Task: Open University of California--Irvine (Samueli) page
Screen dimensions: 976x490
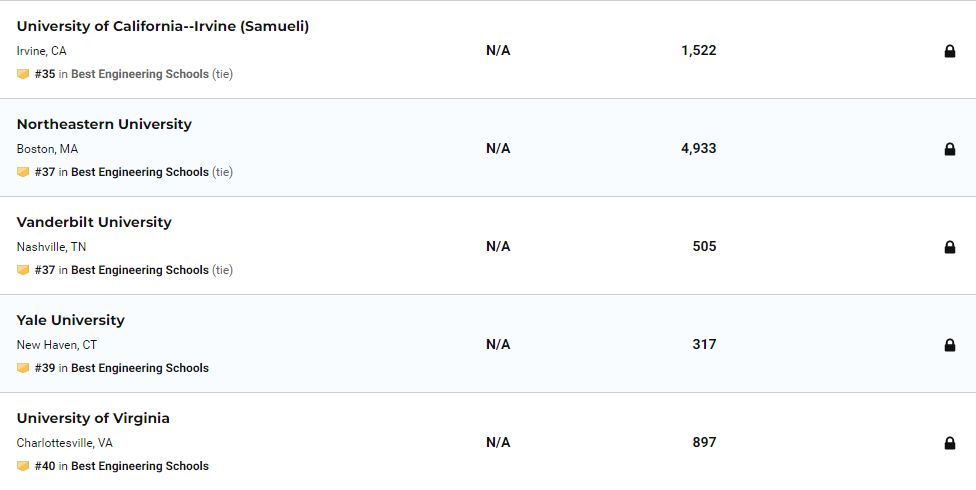Action: 163,26
